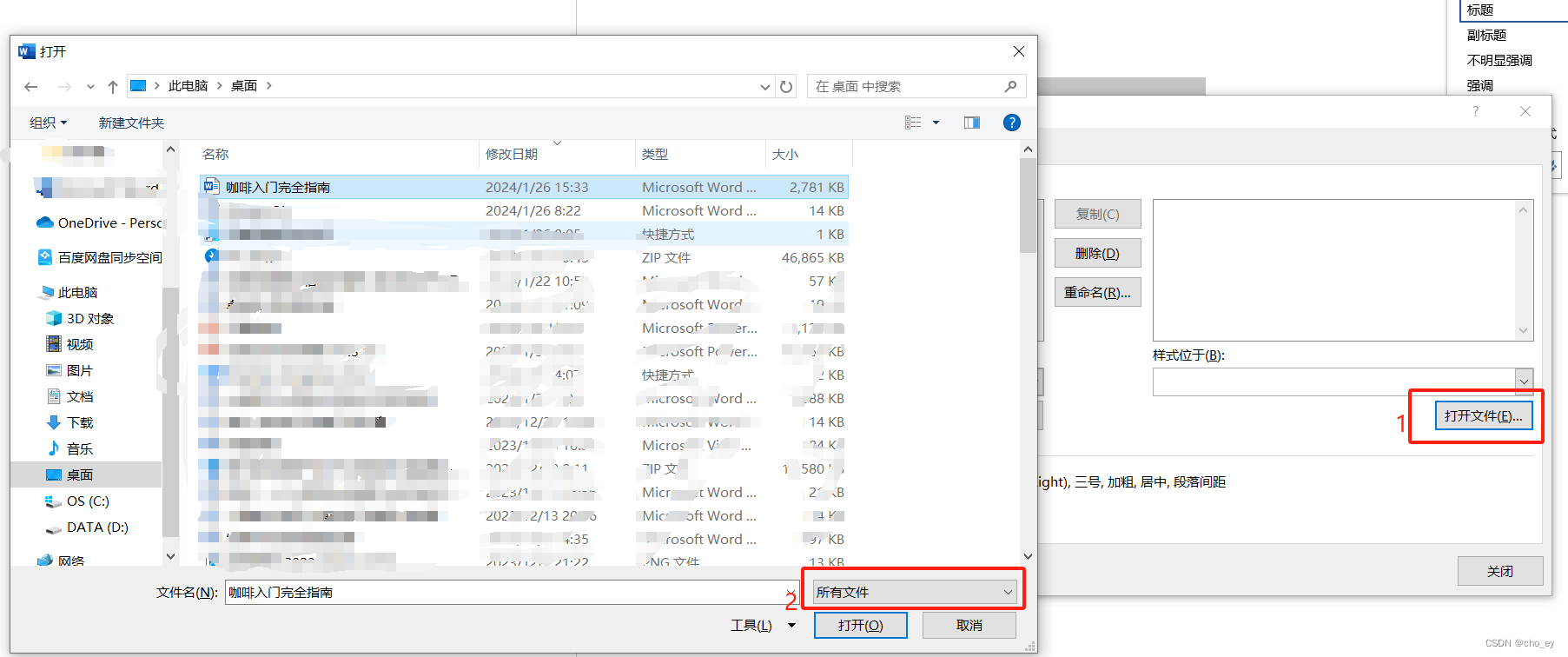Image resolution: width=1568 pixels, height=657 pixels.
Task: Click the 音乐 folder icon
Action: 54,448
